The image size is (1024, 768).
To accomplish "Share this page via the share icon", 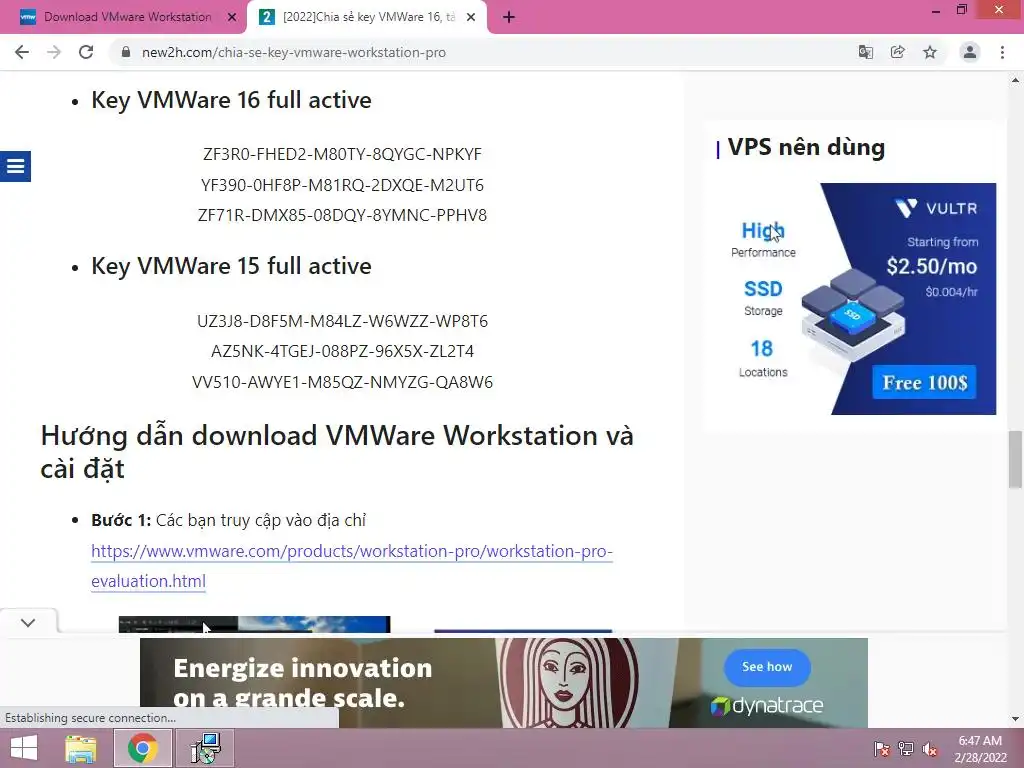I will click(898, 52).
